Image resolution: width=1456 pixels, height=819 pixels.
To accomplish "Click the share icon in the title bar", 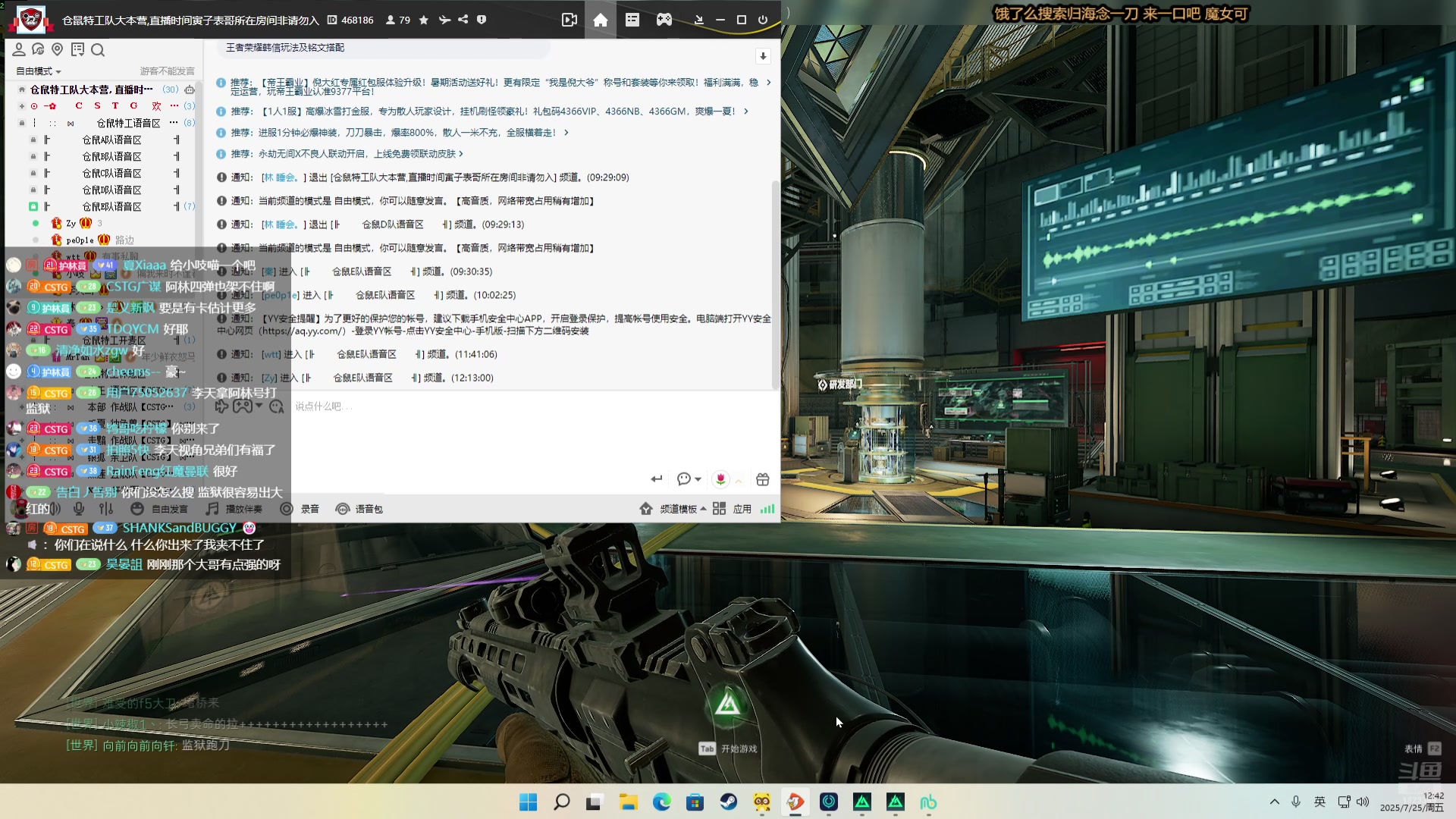I will pos(463,20).
